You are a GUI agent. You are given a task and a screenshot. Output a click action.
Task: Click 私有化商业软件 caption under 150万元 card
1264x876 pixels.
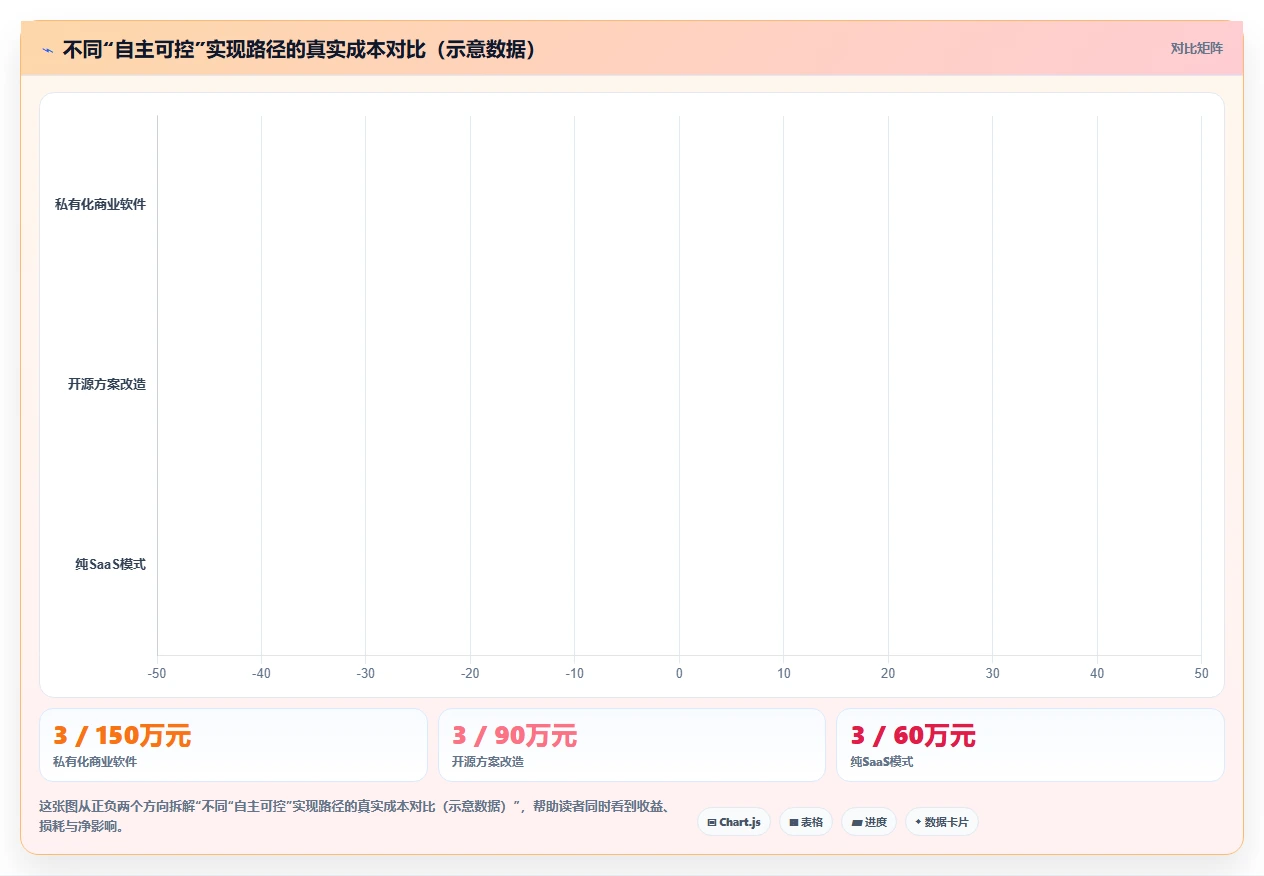pos(95,762)
